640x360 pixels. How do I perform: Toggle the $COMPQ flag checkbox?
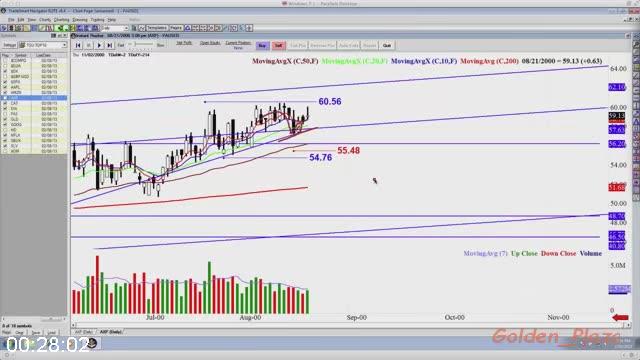(5, 60)
